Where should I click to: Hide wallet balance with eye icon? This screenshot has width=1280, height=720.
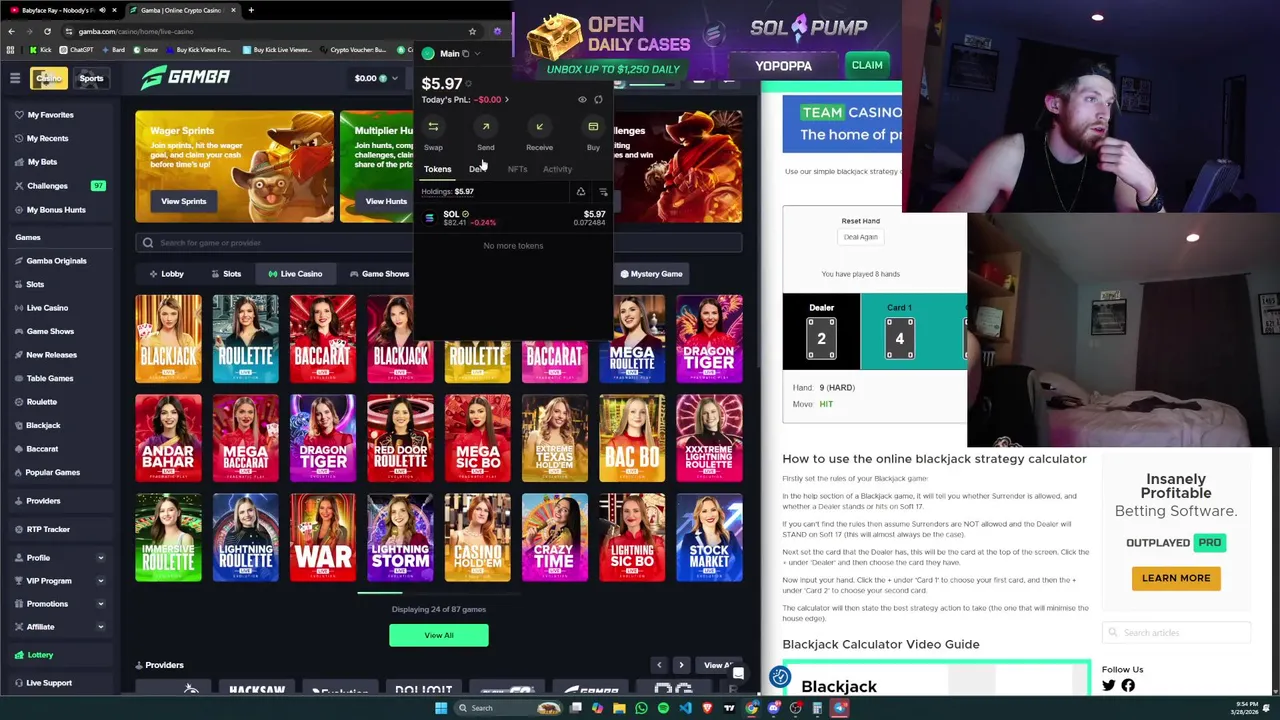pyautogui.click(x=582, y=100)
